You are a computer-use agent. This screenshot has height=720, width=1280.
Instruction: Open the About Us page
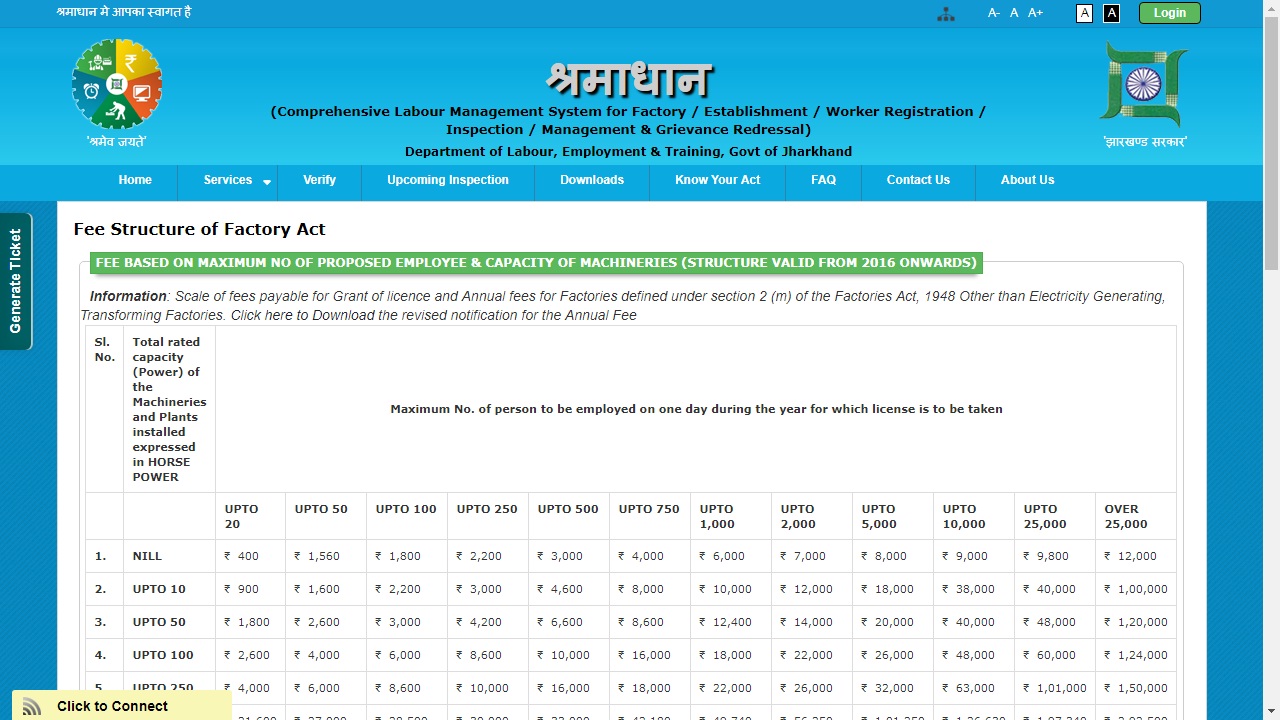tap(1027, 181)
